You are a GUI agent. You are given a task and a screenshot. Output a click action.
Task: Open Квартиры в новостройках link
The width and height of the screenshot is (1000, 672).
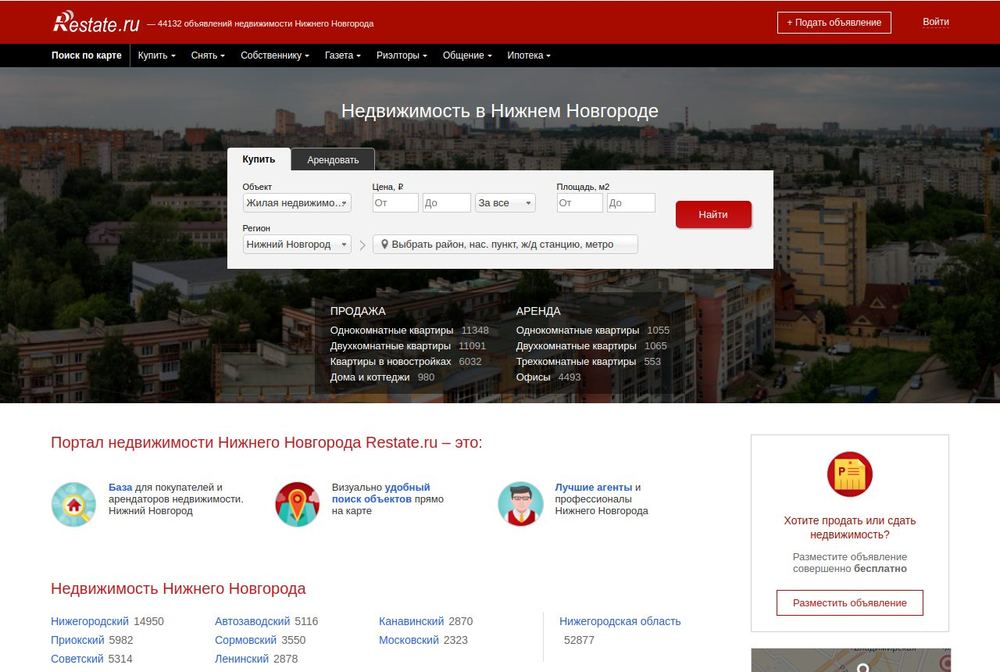coord(390,362)
